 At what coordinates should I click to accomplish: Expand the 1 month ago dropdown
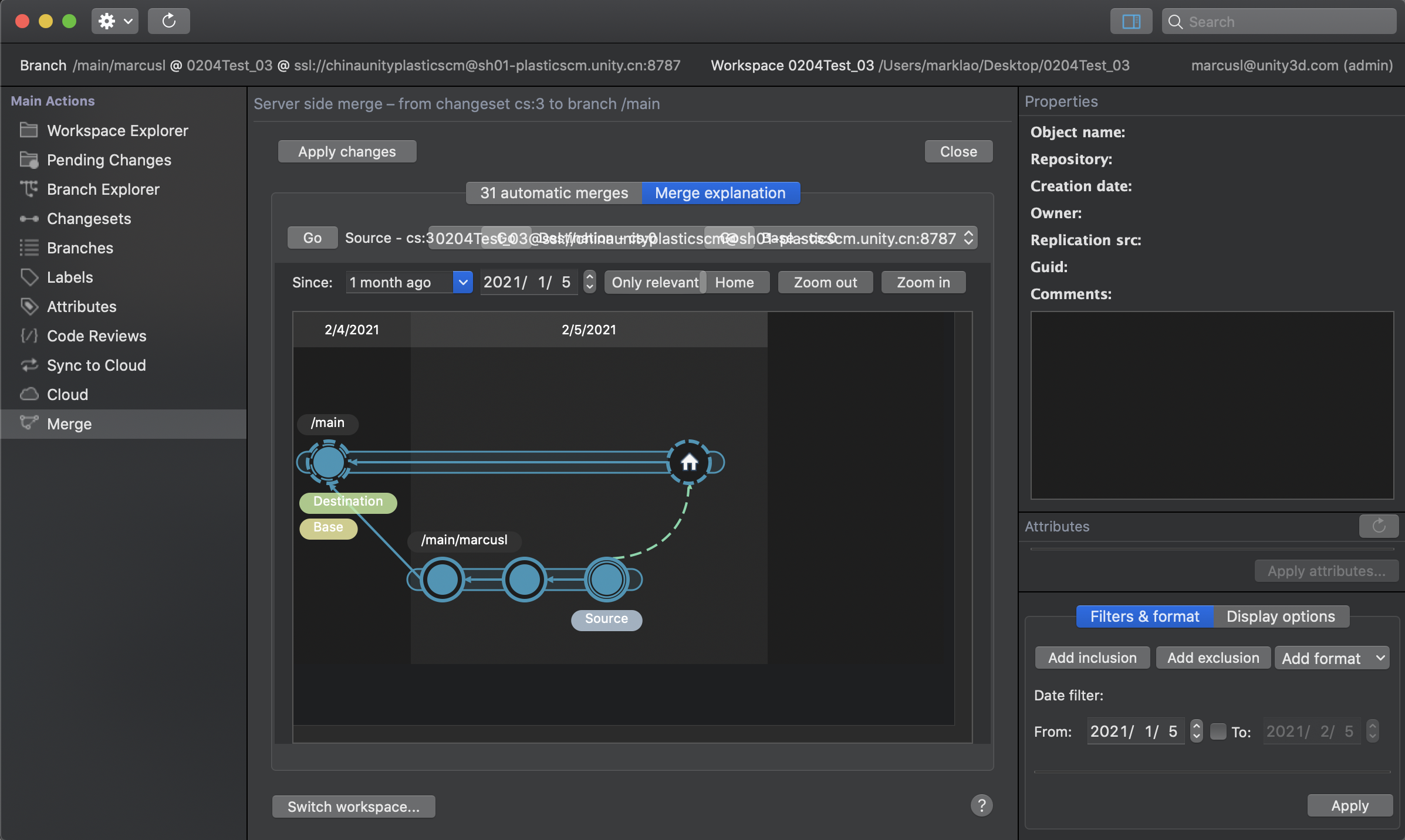click(462, 282)
